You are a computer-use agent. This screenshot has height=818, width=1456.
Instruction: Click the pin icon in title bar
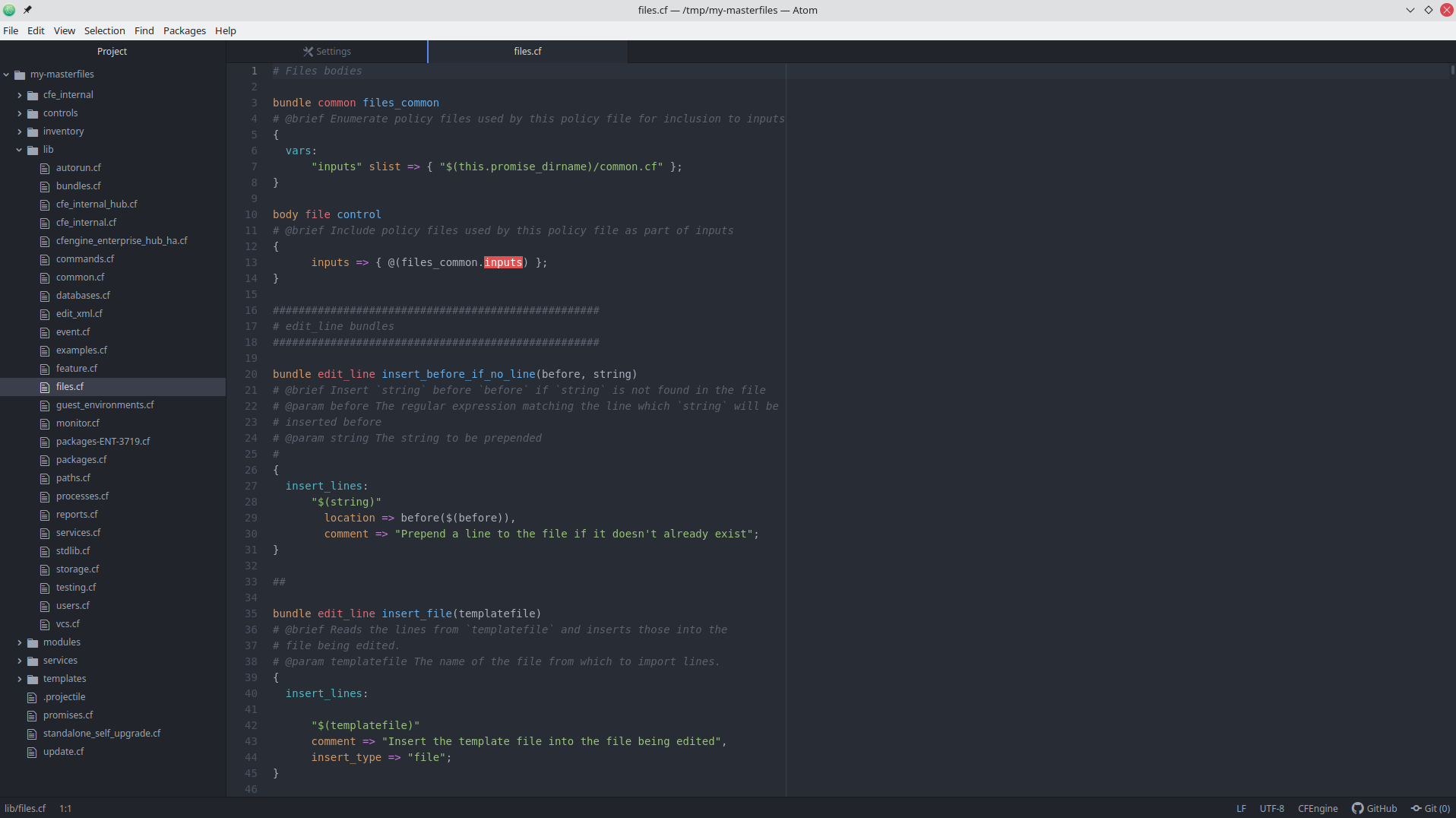pos(27,10)
